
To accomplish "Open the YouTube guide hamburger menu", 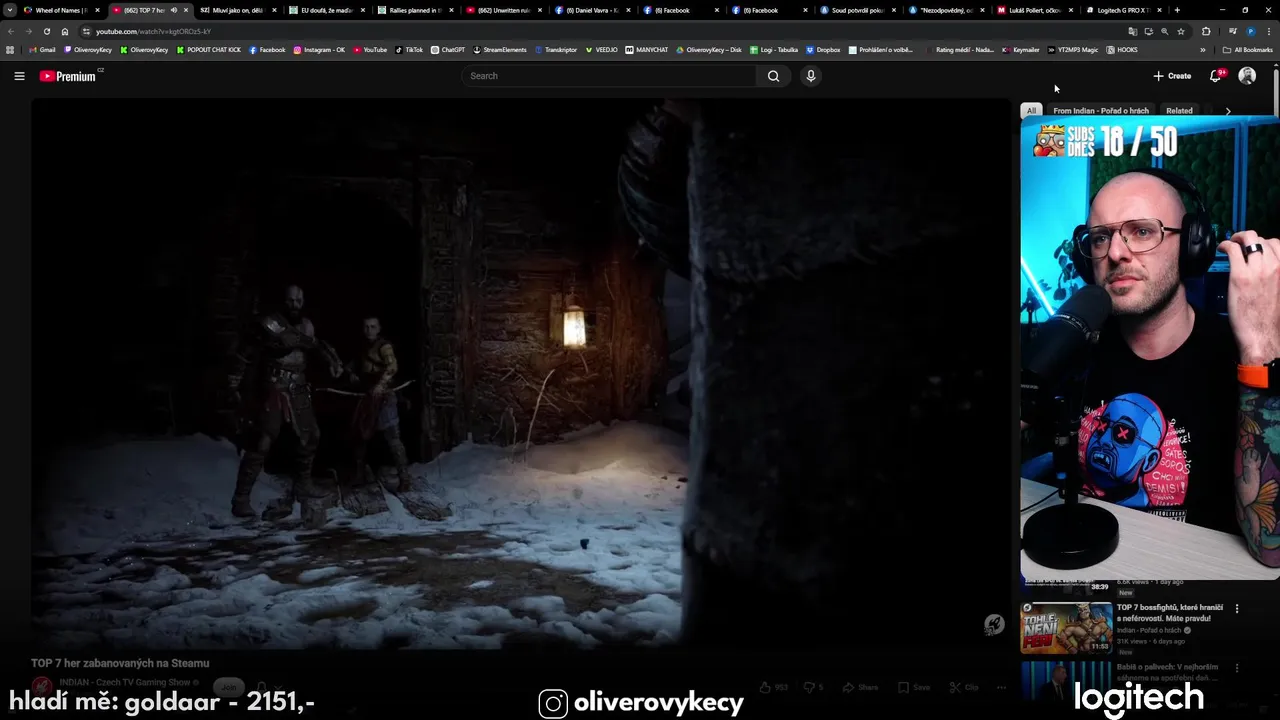I will pos(19,76).
